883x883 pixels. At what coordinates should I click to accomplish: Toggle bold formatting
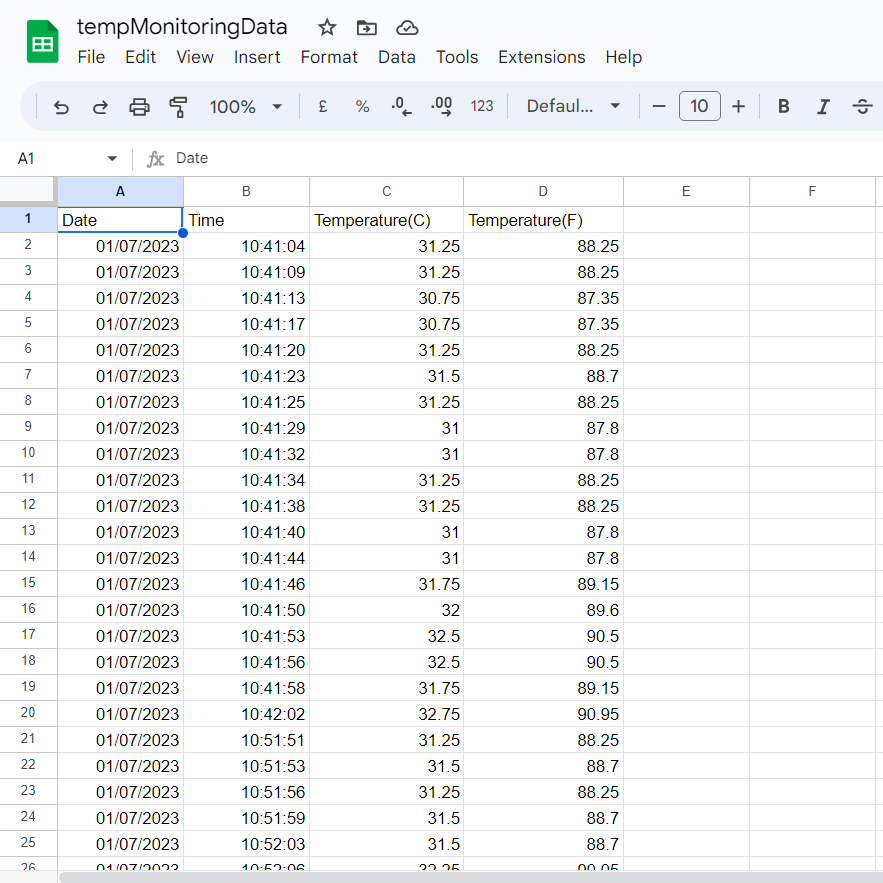pyautogui.click(x=783, y=106)
